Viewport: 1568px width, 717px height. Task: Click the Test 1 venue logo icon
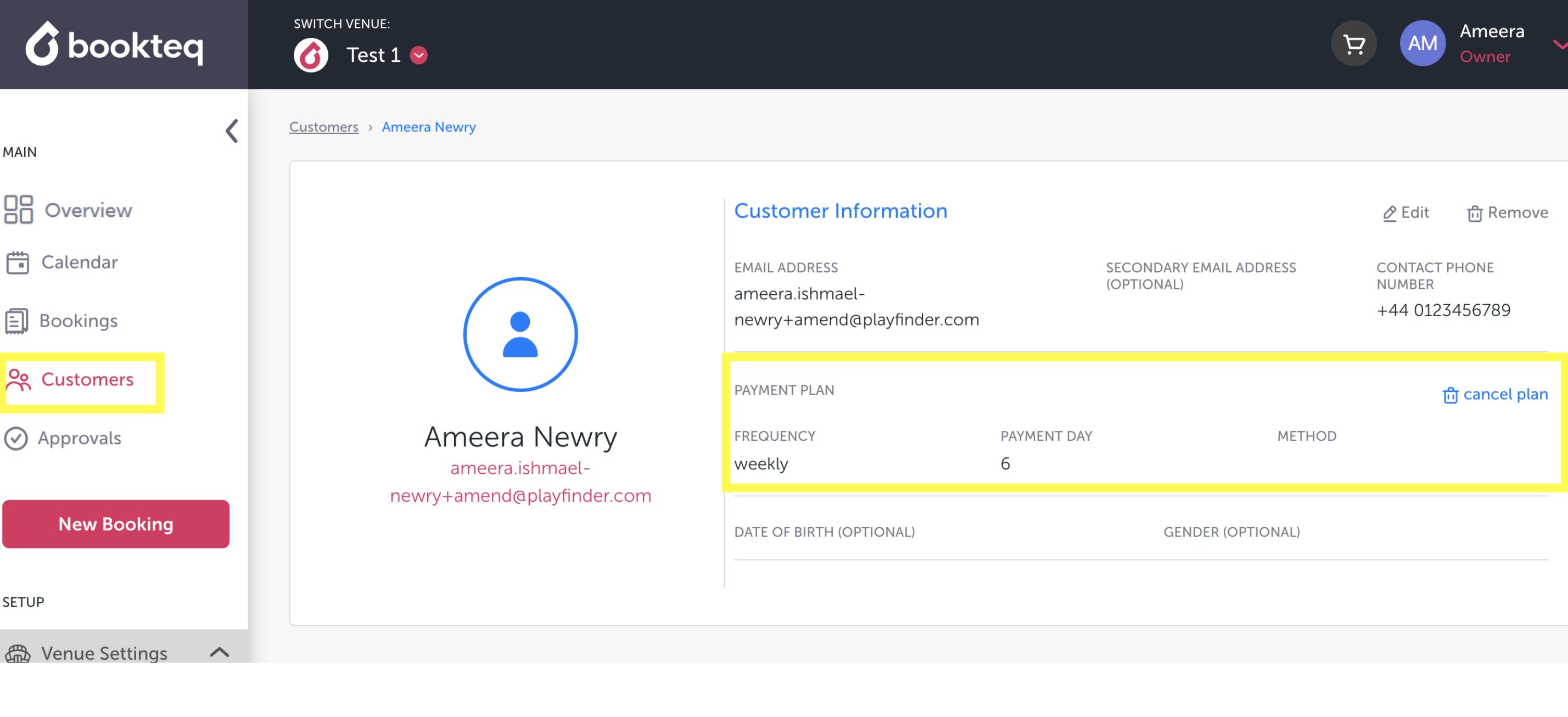[x=310, y=55]
